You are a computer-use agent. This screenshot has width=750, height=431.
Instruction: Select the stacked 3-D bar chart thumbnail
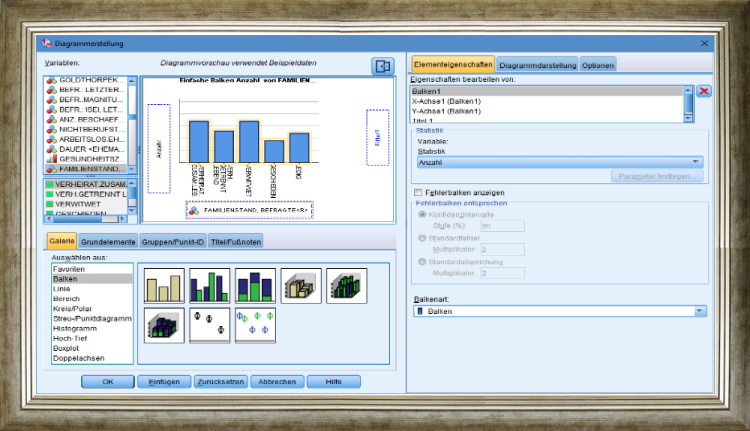click(164, 326)
